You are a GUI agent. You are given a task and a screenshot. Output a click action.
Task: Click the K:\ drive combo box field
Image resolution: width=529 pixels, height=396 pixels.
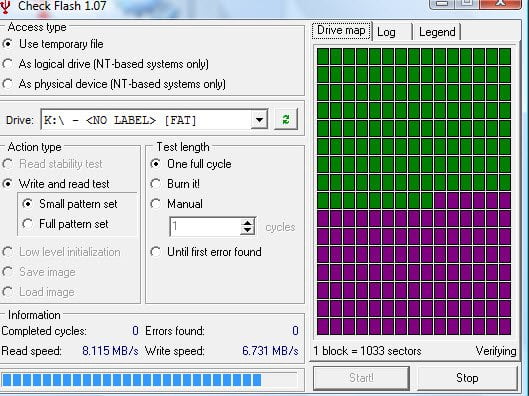point(154,119)
